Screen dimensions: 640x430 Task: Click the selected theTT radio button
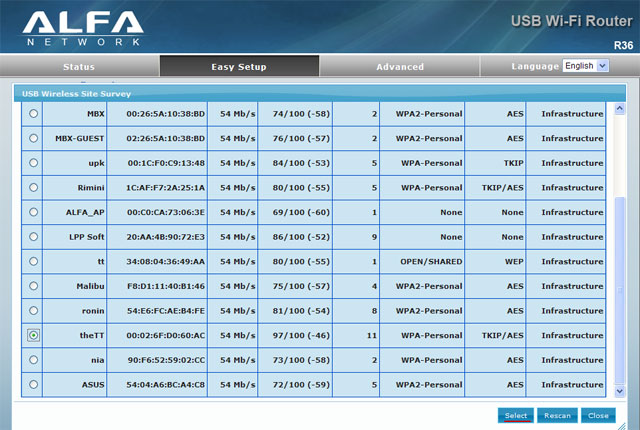(x=33, y=335)
